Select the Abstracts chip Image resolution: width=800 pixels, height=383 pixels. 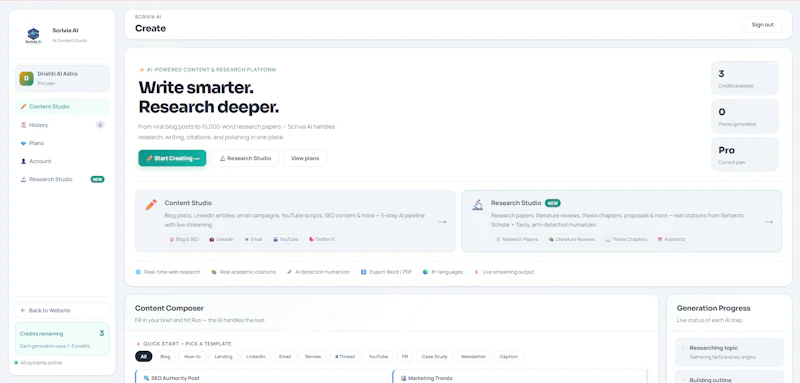671,239
